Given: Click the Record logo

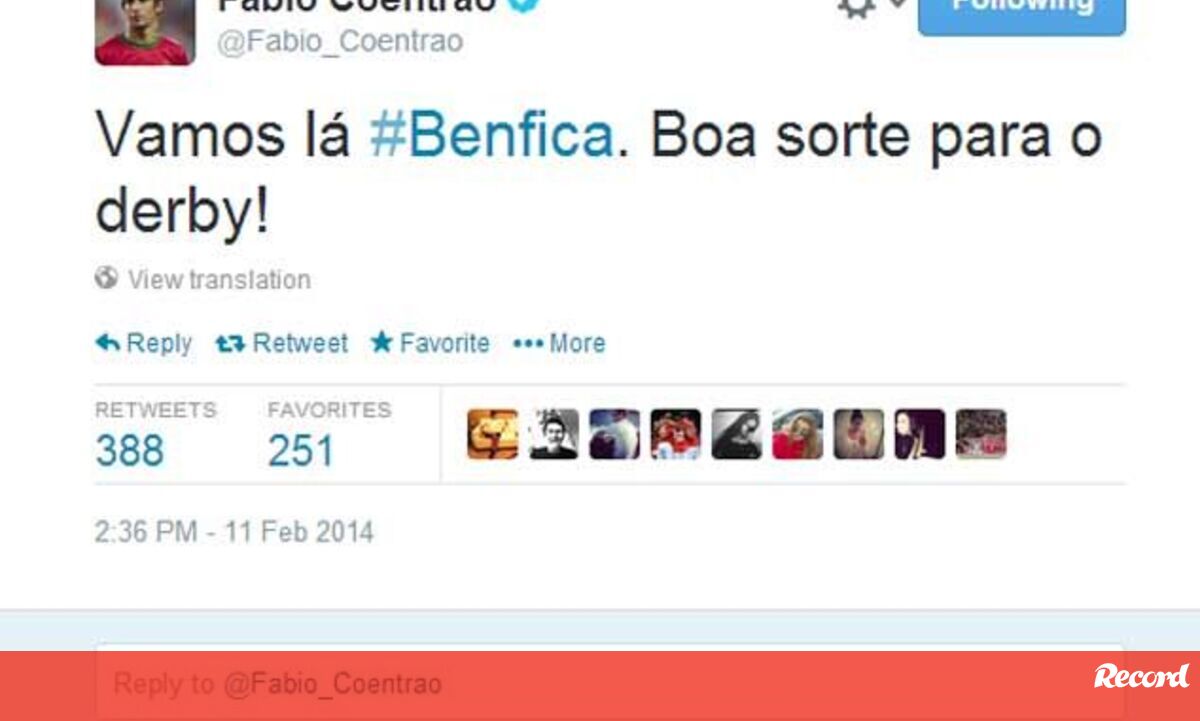Looking at the screenshot, I should (x=1141, y=677).
